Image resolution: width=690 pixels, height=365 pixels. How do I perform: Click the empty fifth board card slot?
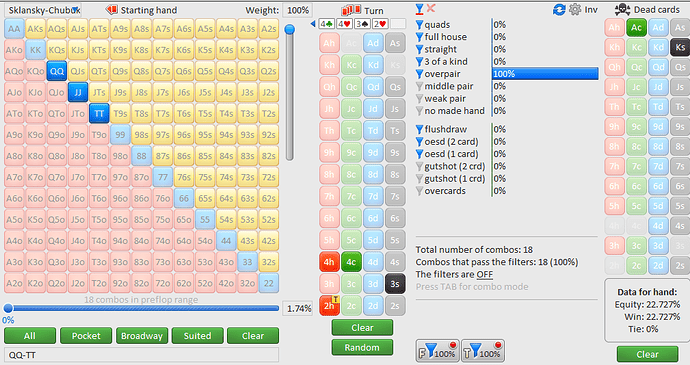tap(398, 24)
